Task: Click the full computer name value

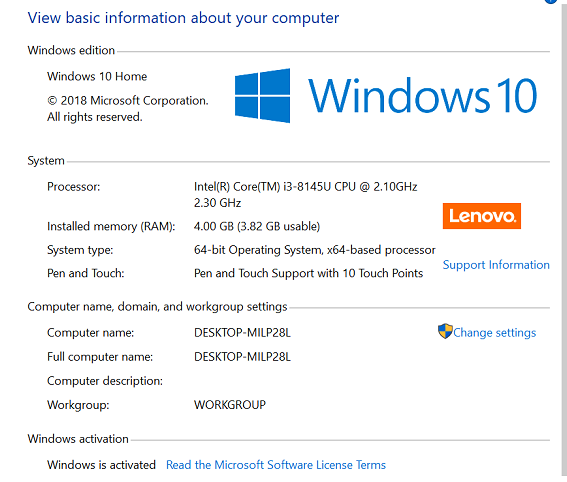Action: [242, 357]
